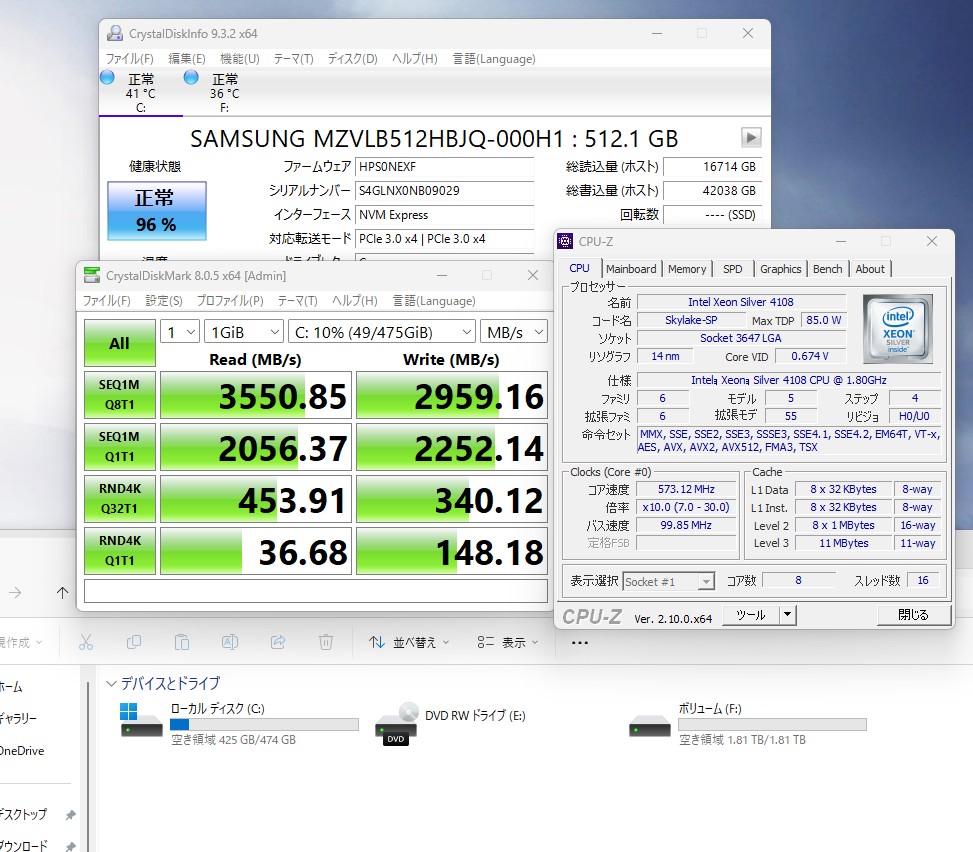Open ディスク(D) menu in CrystalDiskInfo
The image size is (973, 852).
352,58
